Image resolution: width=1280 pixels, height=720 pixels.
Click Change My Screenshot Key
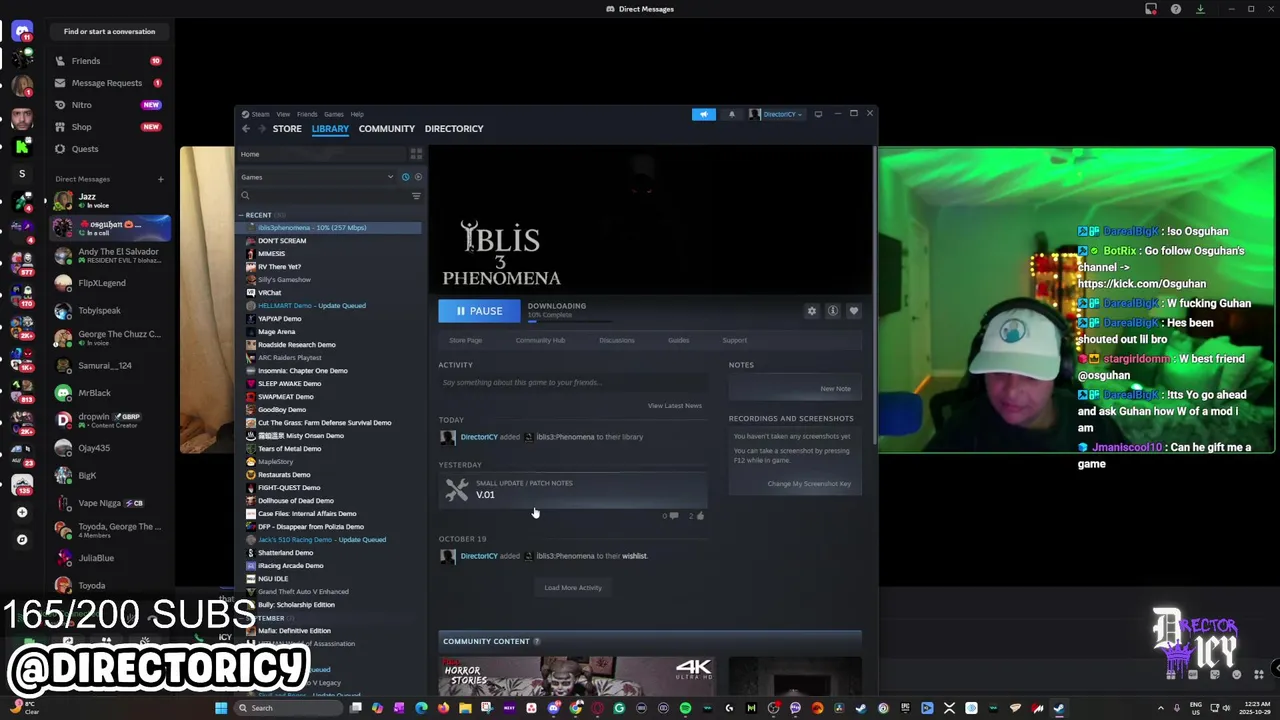pos(809,484)
